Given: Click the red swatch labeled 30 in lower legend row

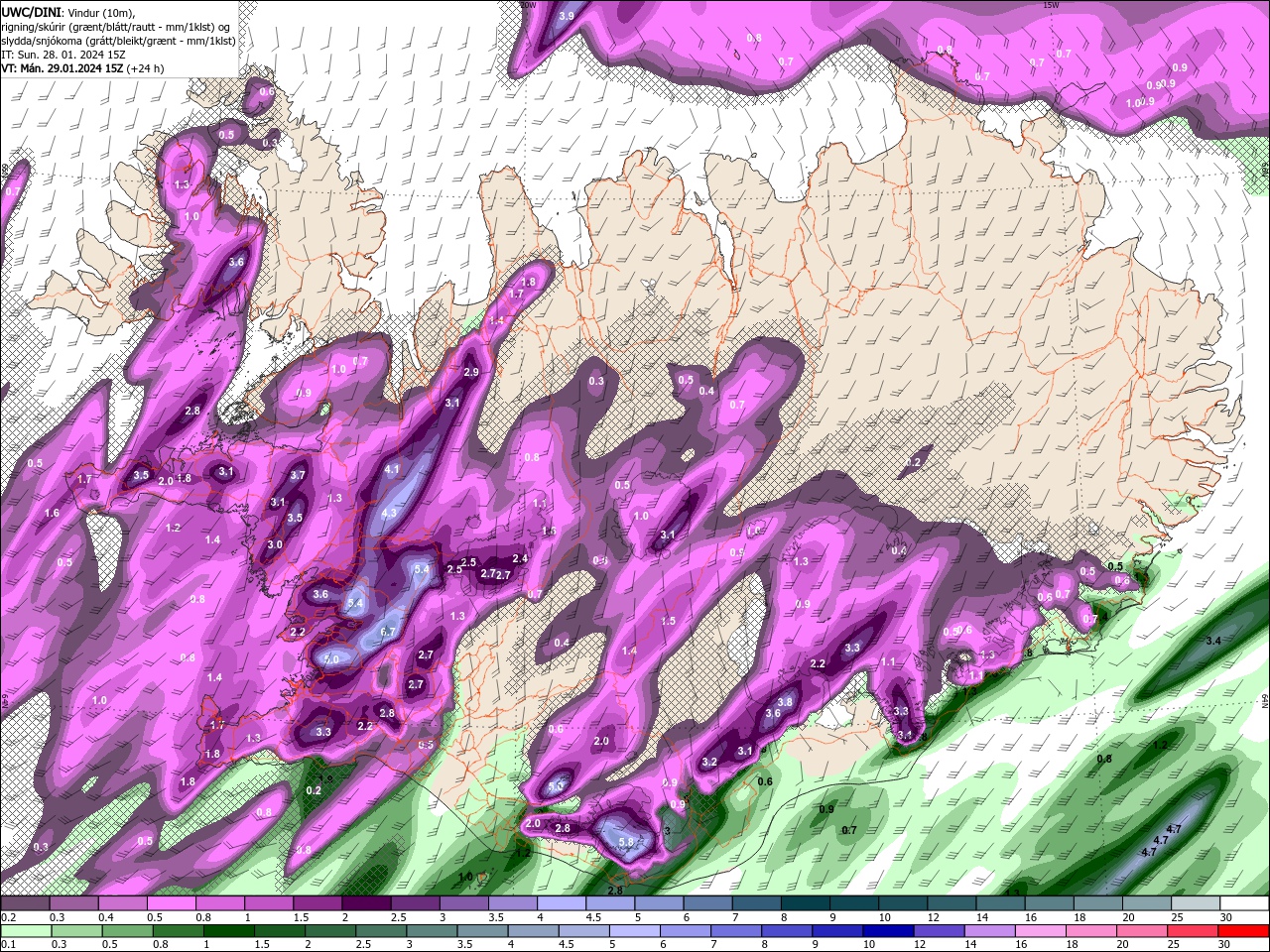Looking at the screenshot, I should click(1243, 931).
